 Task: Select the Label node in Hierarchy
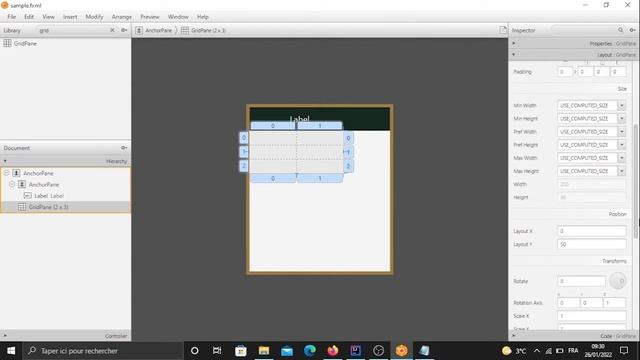tap(66, 196)
